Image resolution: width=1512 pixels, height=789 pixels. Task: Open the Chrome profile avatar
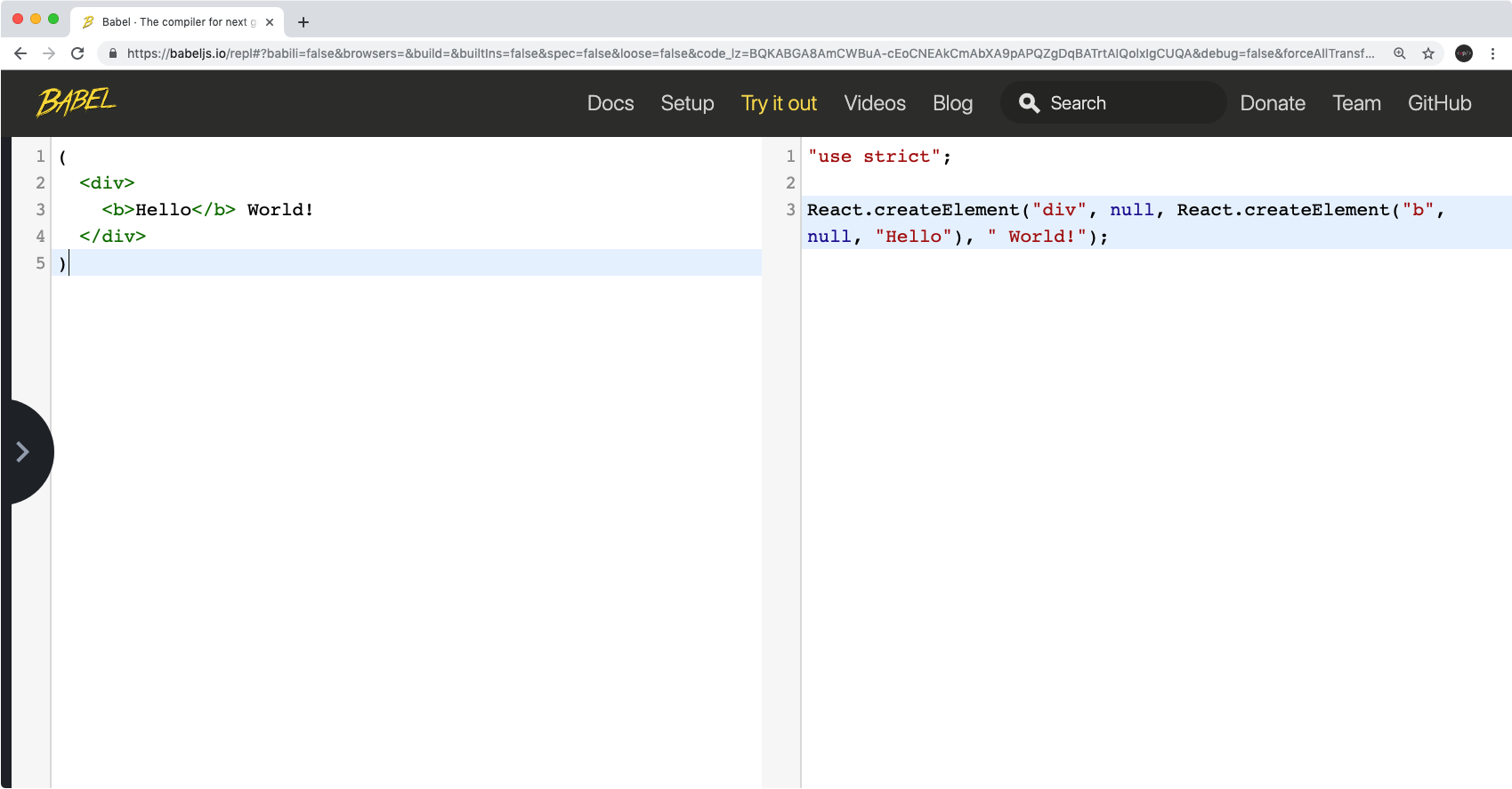point(1464,53)
